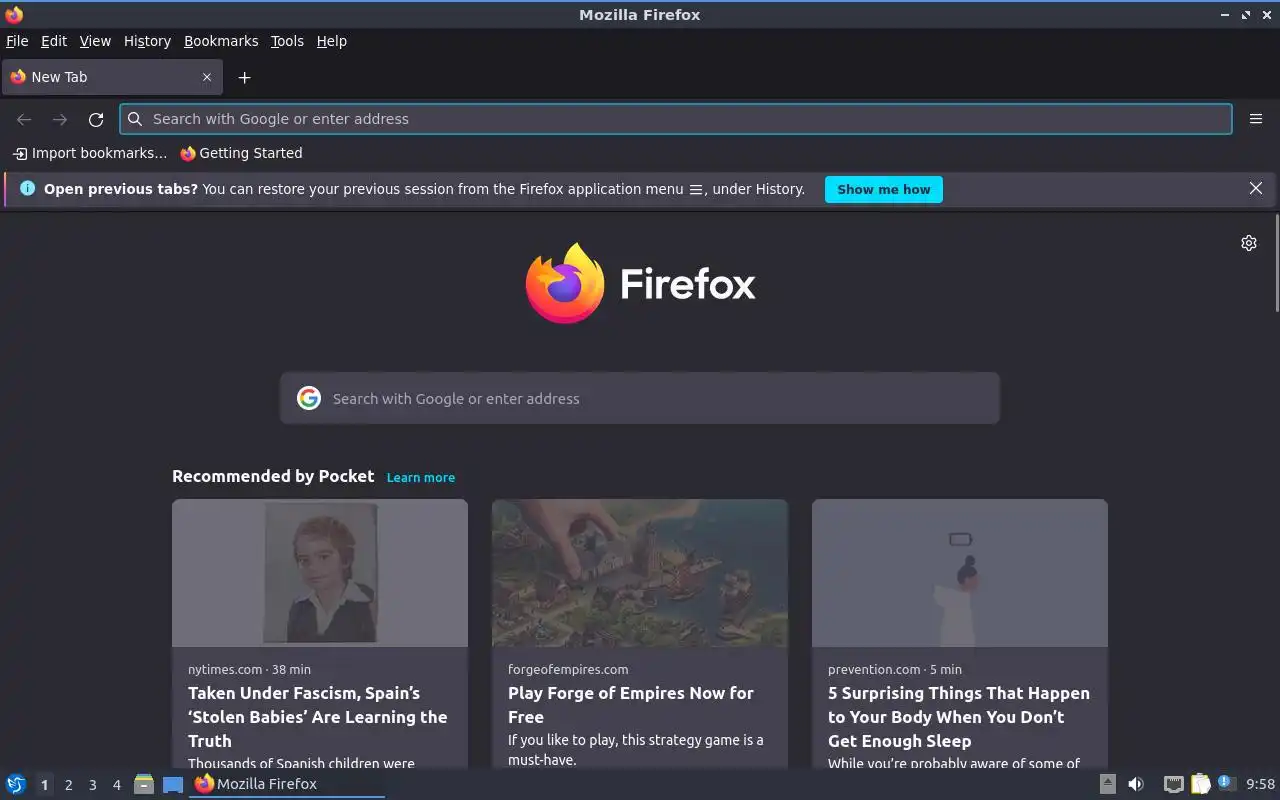The width and height of the screenshot is (1280, 800).
Task: Close the New Tab tab
Action: pos(207,77)
